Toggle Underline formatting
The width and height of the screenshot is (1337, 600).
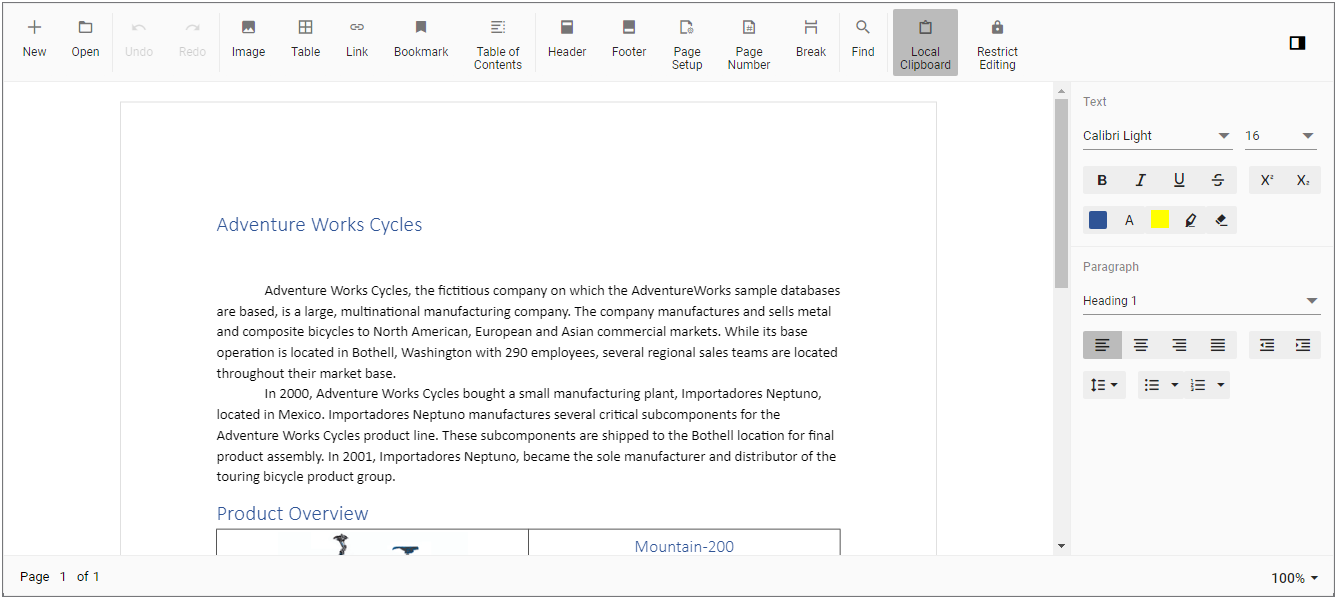[x=1179, y=180]
